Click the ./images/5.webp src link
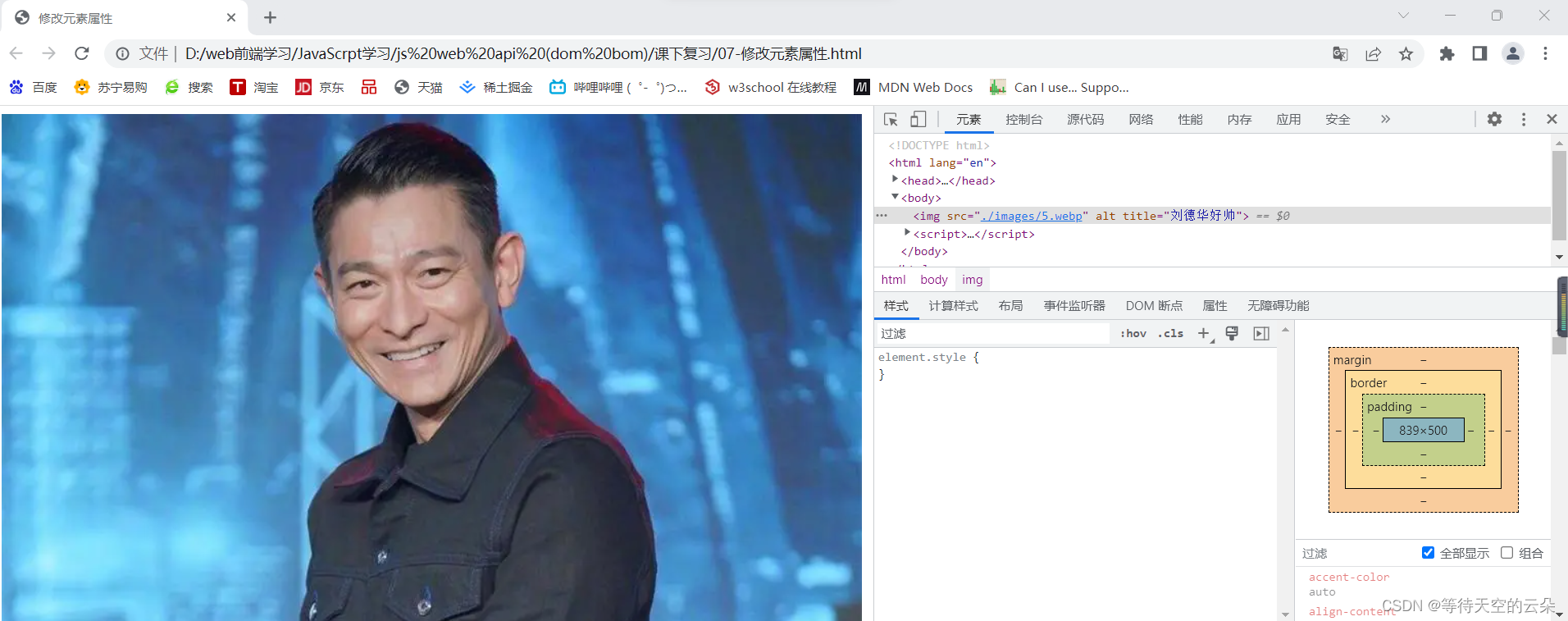The width and height of the screenshot is (1568, 621). [1032, 216]
